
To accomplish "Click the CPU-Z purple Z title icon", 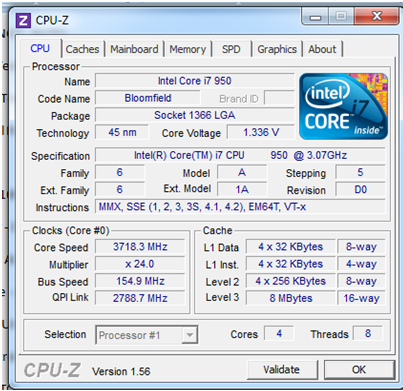I will point(23,21).
